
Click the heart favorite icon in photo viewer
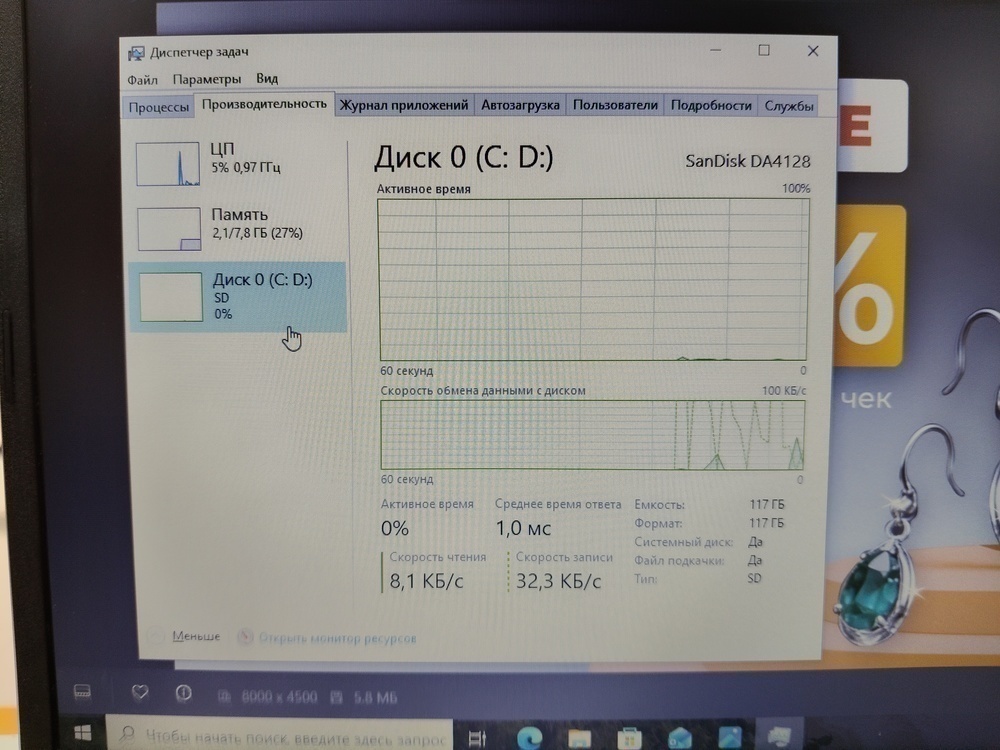[141, 692]
